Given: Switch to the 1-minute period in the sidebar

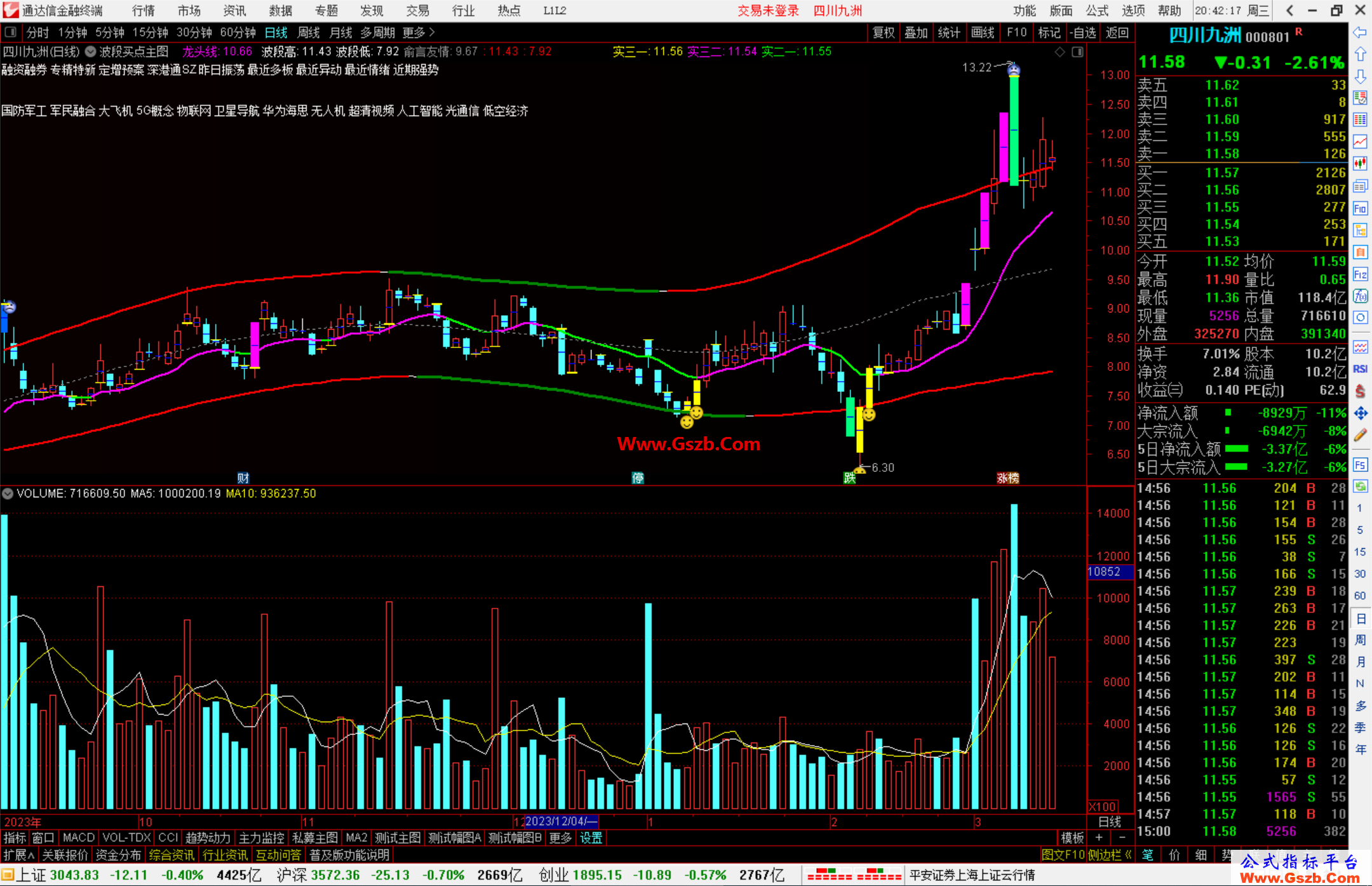Looking at the screenshot, I should [1360, 508].
